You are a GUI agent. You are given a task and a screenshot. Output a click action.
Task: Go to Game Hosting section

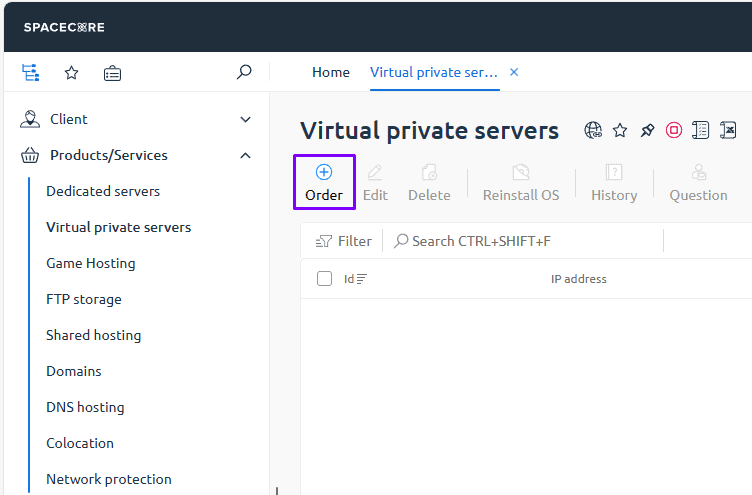[91, 263]
